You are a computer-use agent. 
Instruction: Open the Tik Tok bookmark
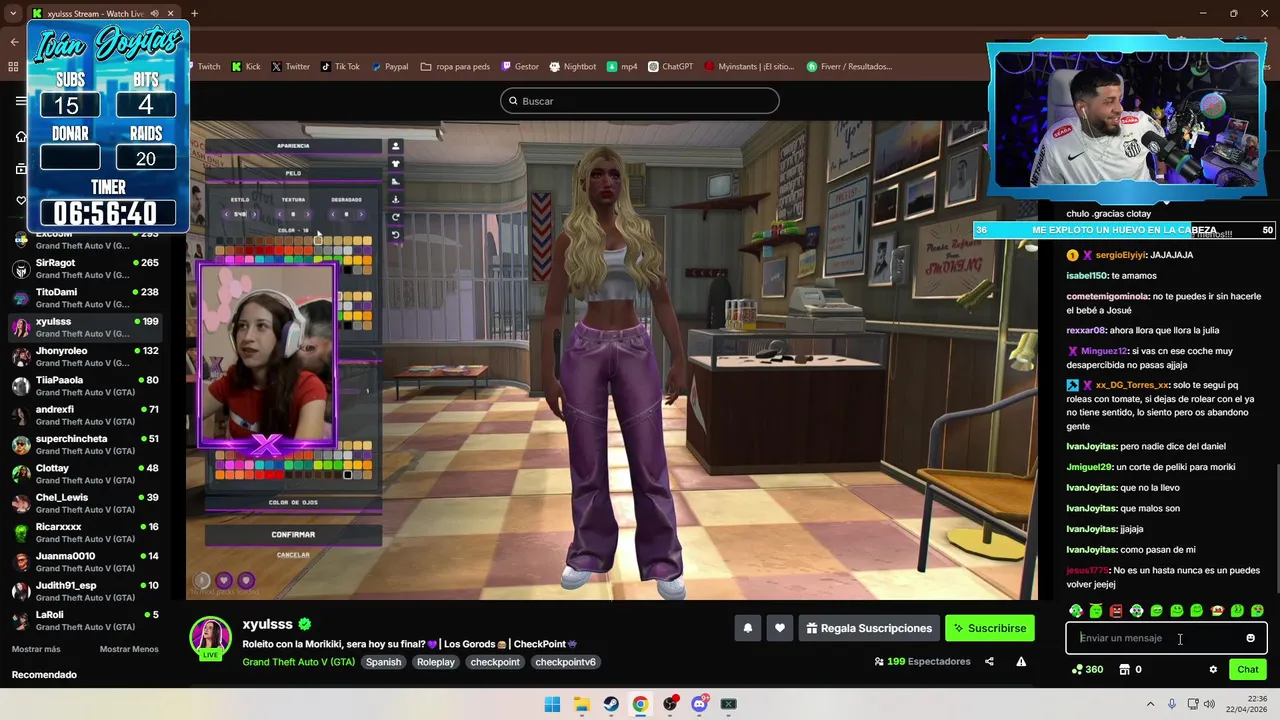(x=340, y=67)
